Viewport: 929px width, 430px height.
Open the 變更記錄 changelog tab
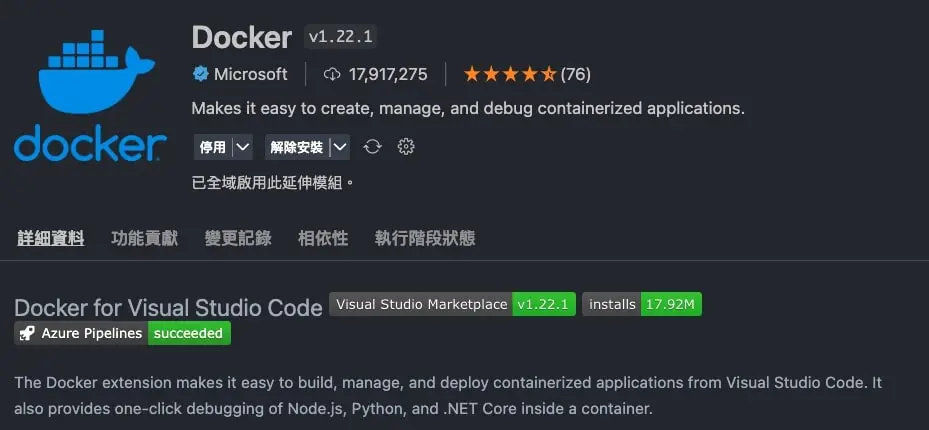[x=238, y=238]
